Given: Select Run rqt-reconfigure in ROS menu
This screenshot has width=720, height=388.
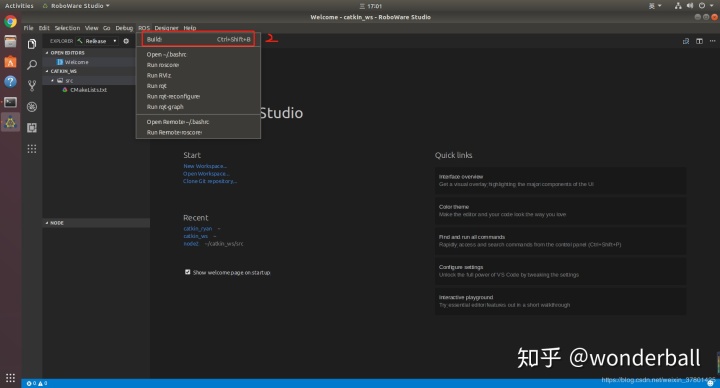Looking at the screenshot, I should (198, 96).
